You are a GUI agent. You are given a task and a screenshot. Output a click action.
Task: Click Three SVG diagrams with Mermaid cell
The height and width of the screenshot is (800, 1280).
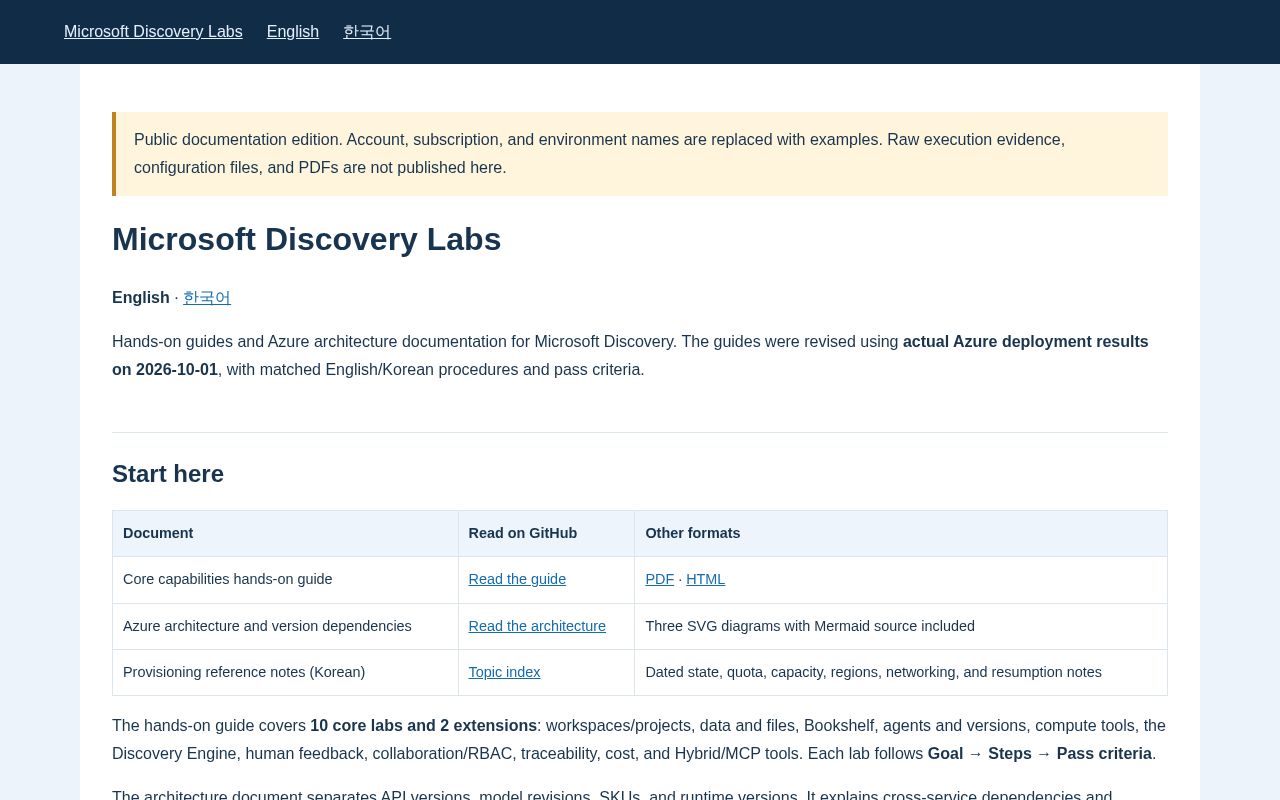[x=901, y=626]
